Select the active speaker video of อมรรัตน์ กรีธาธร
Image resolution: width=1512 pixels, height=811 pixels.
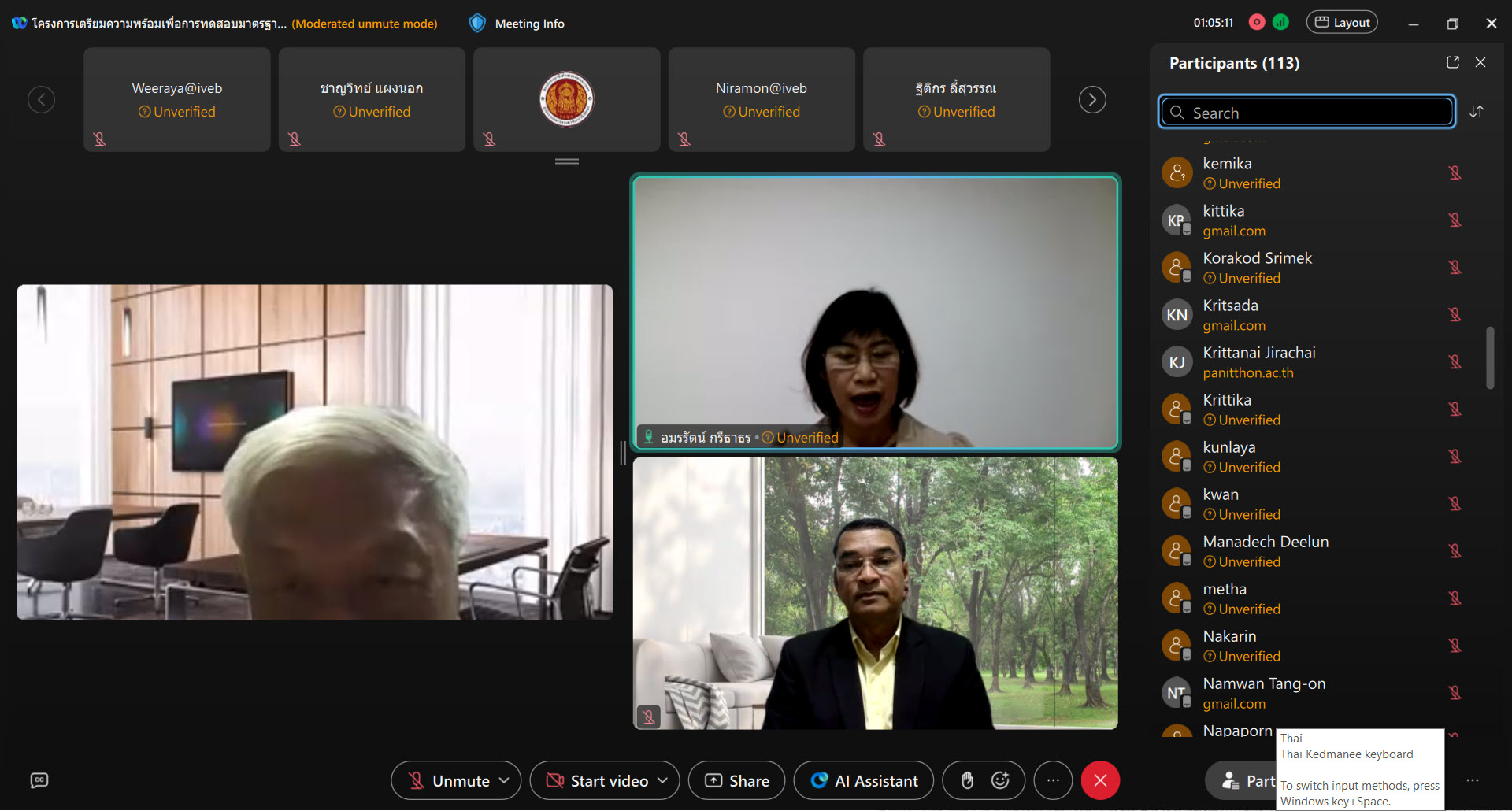[x=876, y=313]
